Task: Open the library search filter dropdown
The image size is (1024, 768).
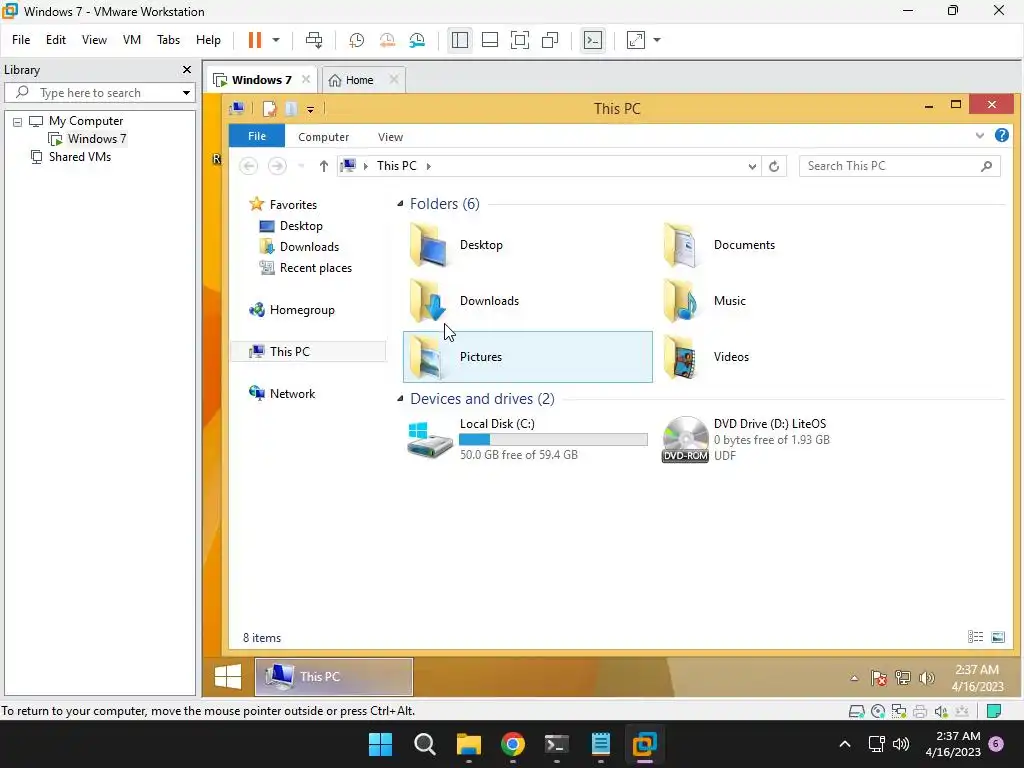Action: click(186, 93)
